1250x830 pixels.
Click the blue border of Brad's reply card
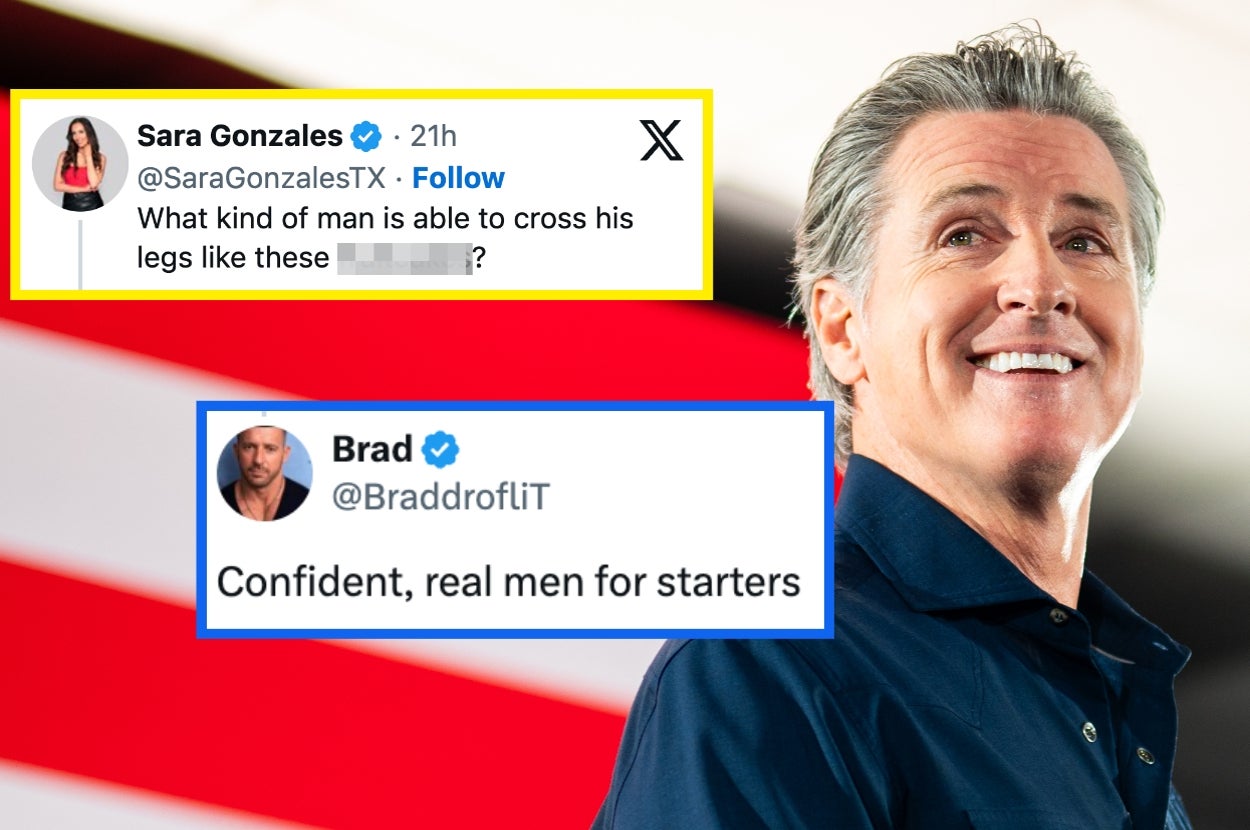point(515,406)
